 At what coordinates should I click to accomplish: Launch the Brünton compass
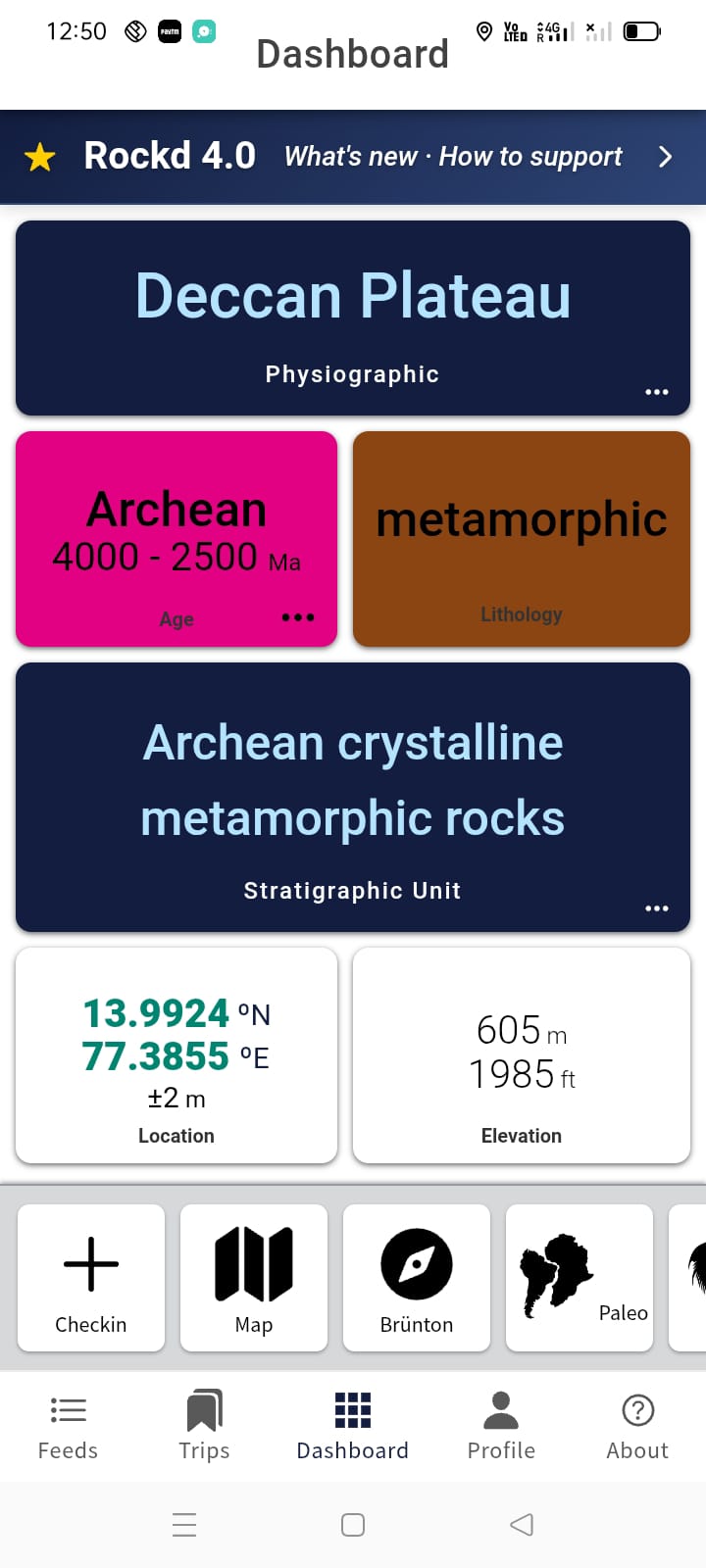pos(417,1264)
